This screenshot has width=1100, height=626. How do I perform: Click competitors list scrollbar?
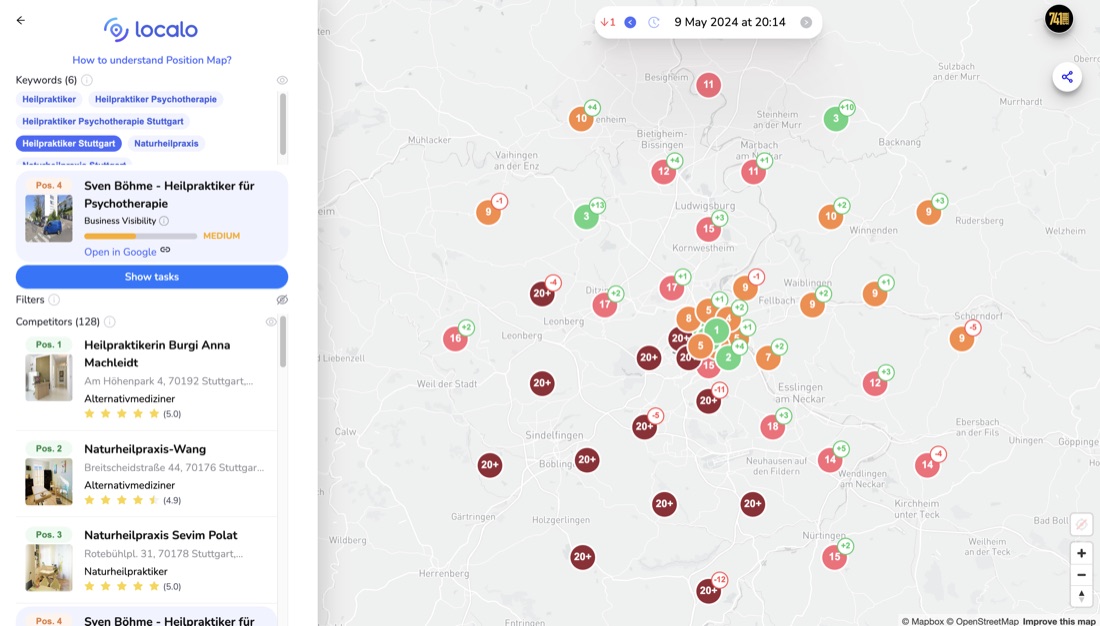pos(283,341)
